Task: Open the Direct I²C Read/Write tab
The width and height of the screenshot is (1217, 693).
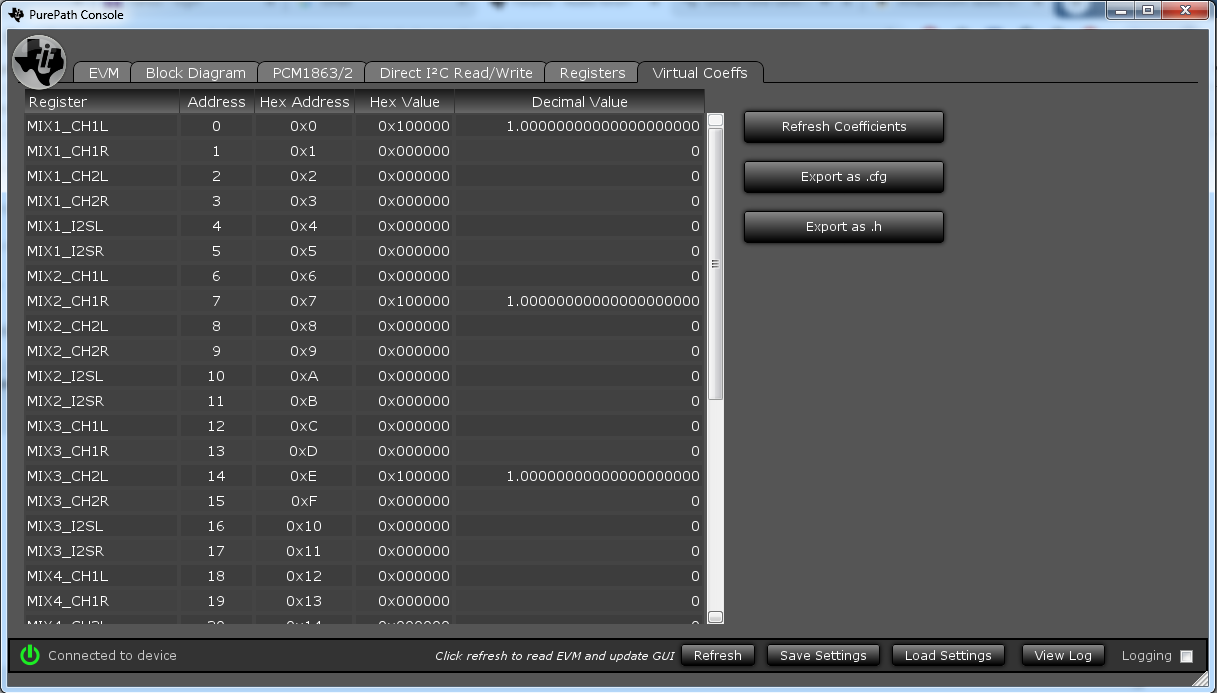Action: (456, 73)
